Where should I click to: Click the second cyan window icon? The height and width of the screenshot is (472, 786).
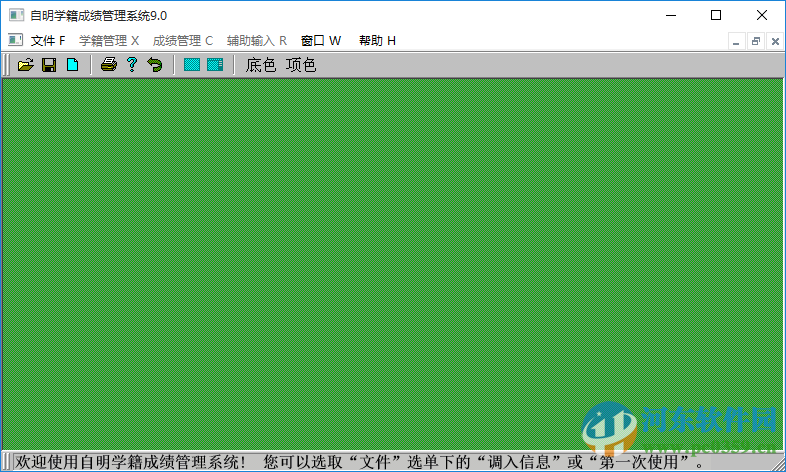pos(215,65)
